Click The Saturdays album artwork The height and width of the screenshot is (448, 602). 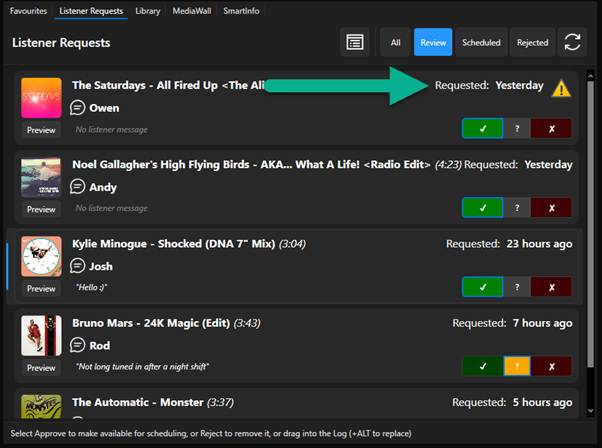[41, 98]
